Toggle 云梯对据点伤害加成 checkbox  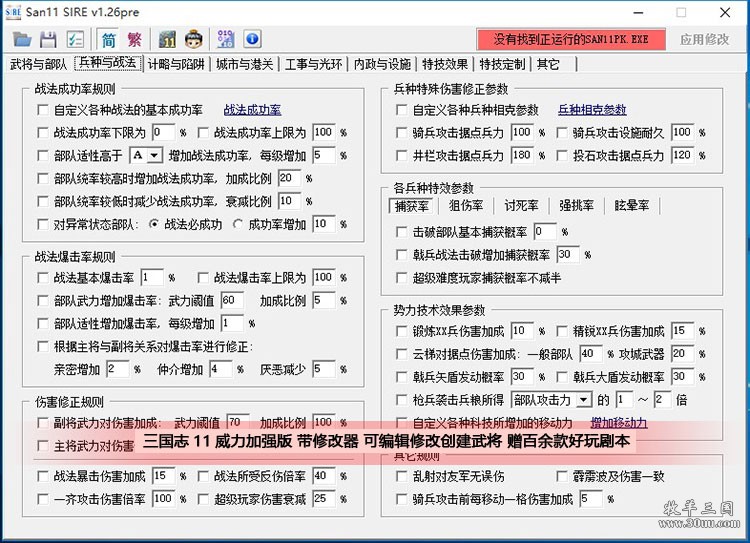point(402,354)
